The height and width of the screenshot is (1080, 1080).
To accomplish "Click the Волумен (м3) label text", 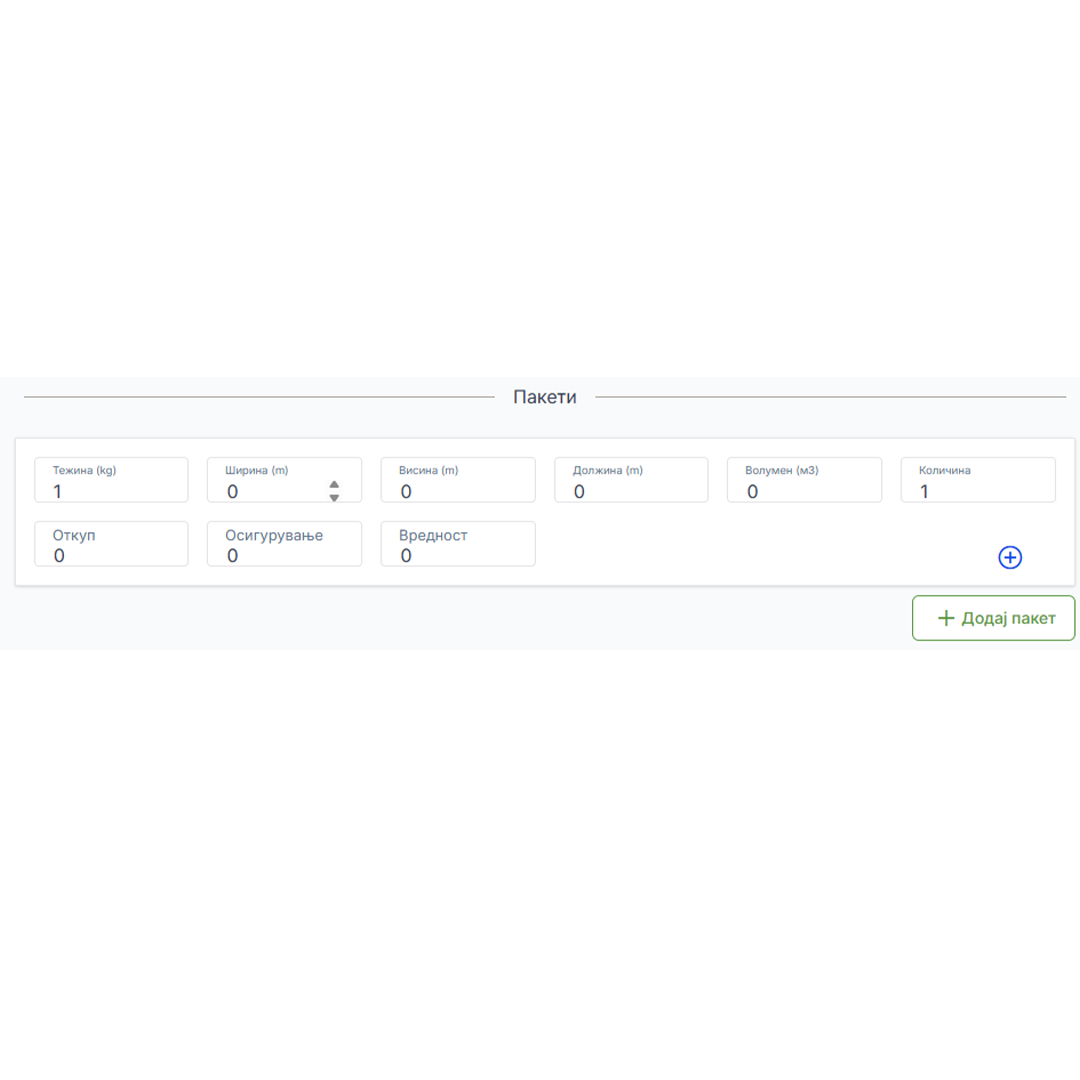I will 782,470.
